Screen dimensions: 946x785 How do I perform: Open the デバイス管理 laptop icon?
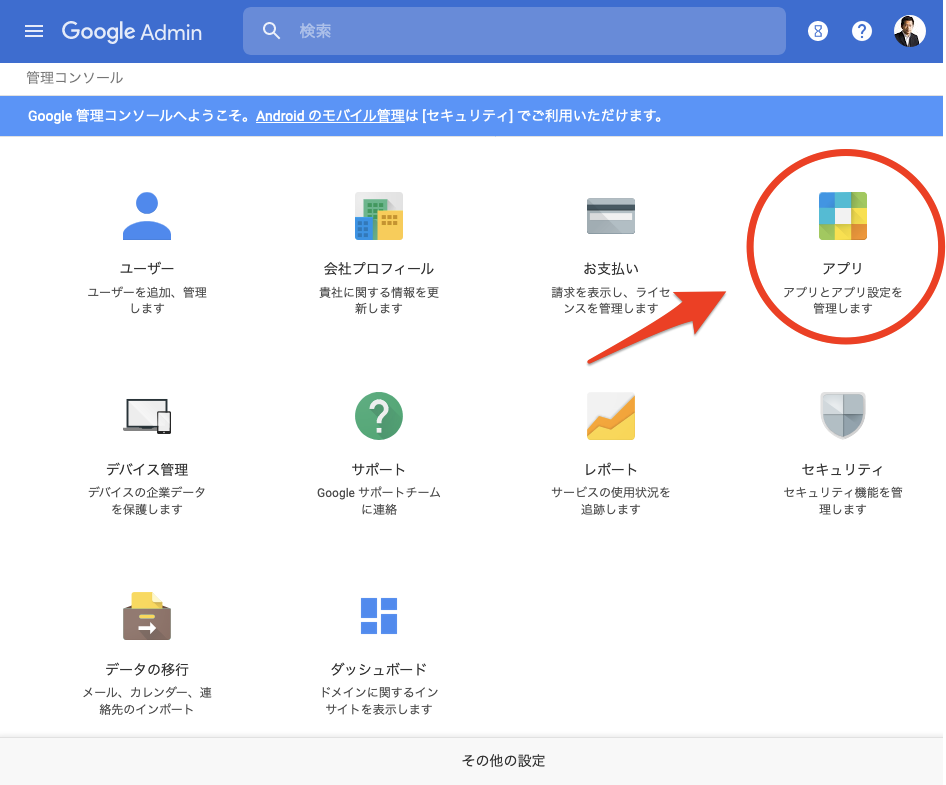coord(147,415)
